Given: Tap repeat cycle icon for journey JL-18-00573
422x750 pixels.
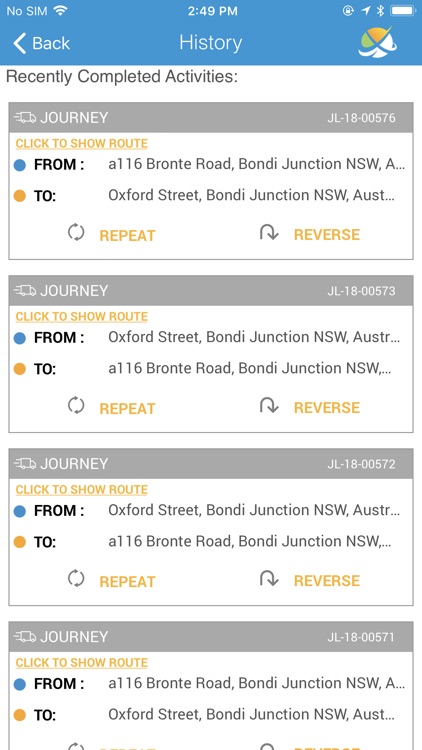Looking at the screenshot, I should click(x=76, y=406).
